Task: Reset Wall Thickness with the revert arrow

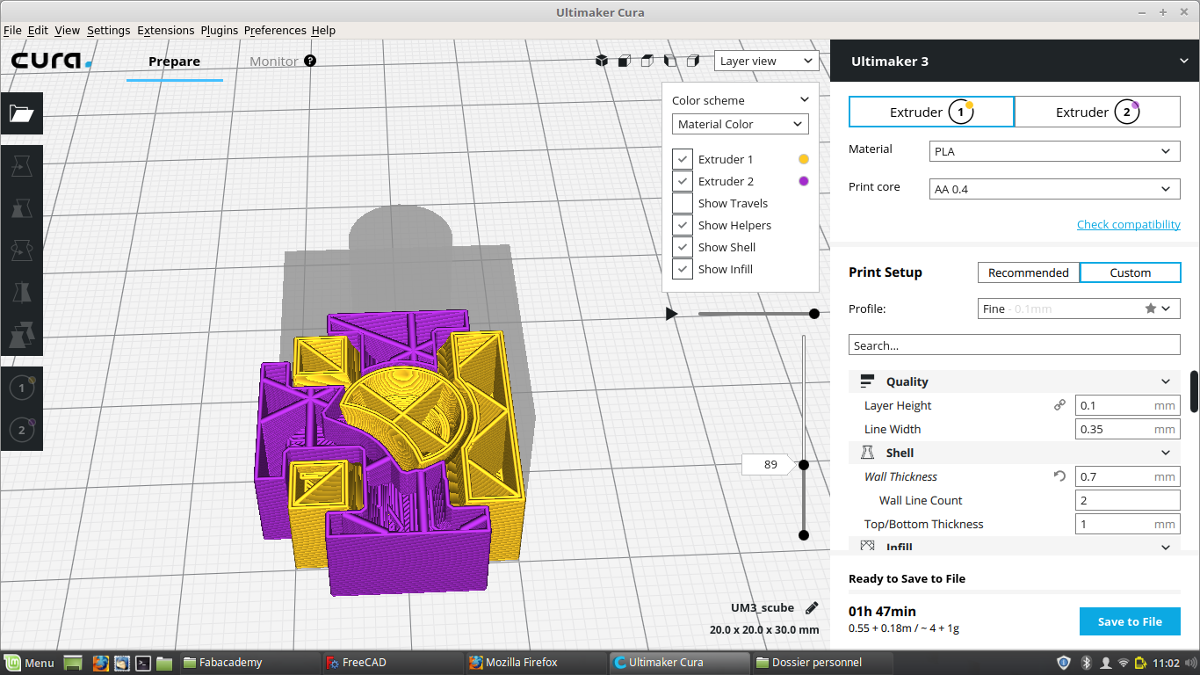Action: click(x=1059, y=477)
